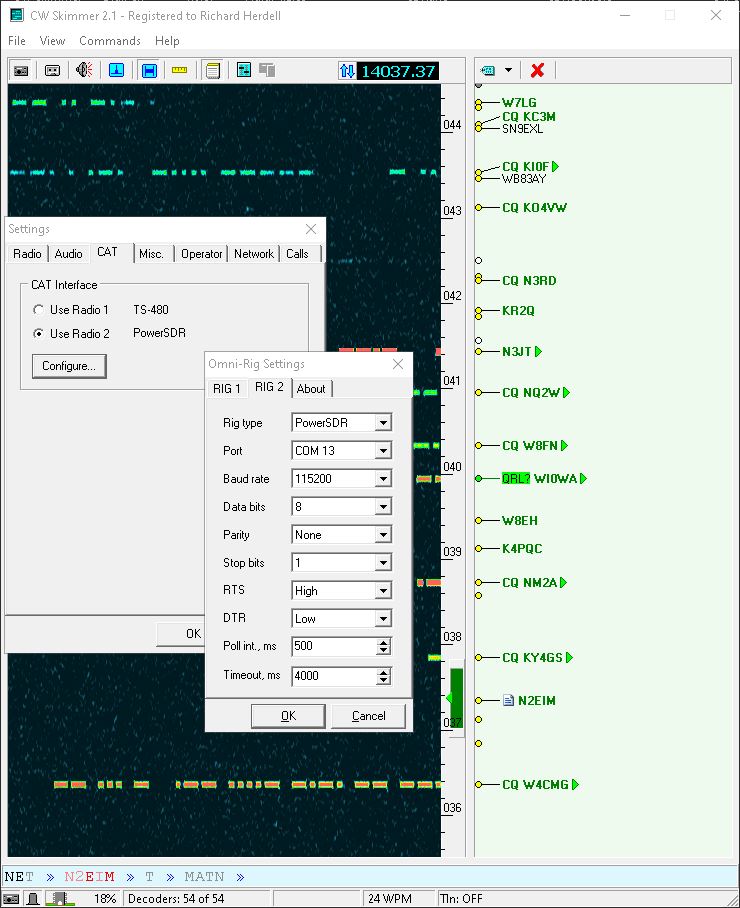Image resolution: width=740 pixels, height=908 pixels.
Task: Open the Help menu
Action: pos(167,41)
